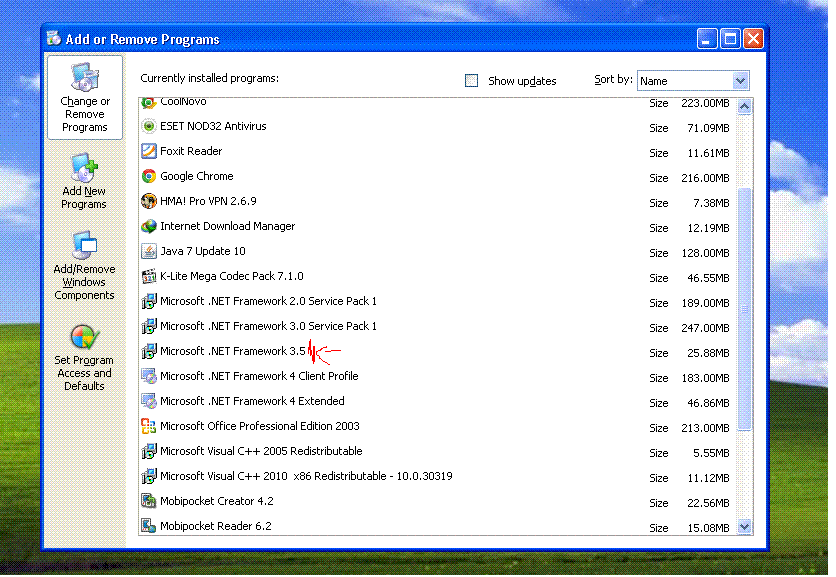This screenshot has height=577, width=836.
Task: Select Microsoft .NET Framework 3.5 entry
Action: click(437, 352)
